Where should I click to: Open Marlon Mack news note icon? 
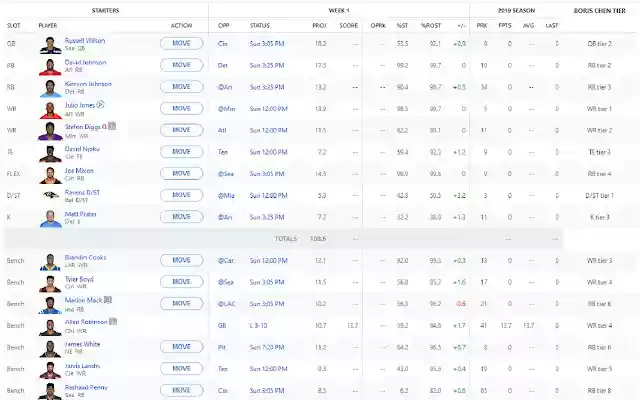pos(108,300)
